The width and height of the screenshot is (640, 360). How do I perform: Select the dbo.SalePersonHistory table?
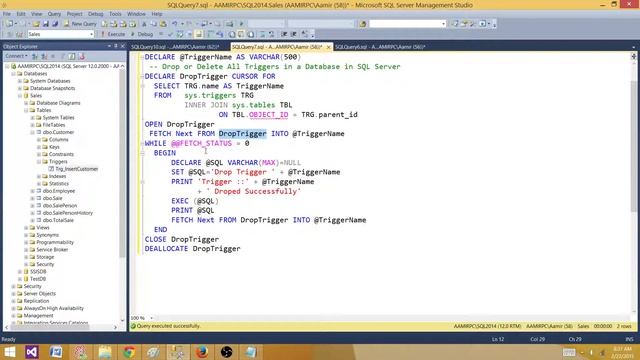(68, 213)
